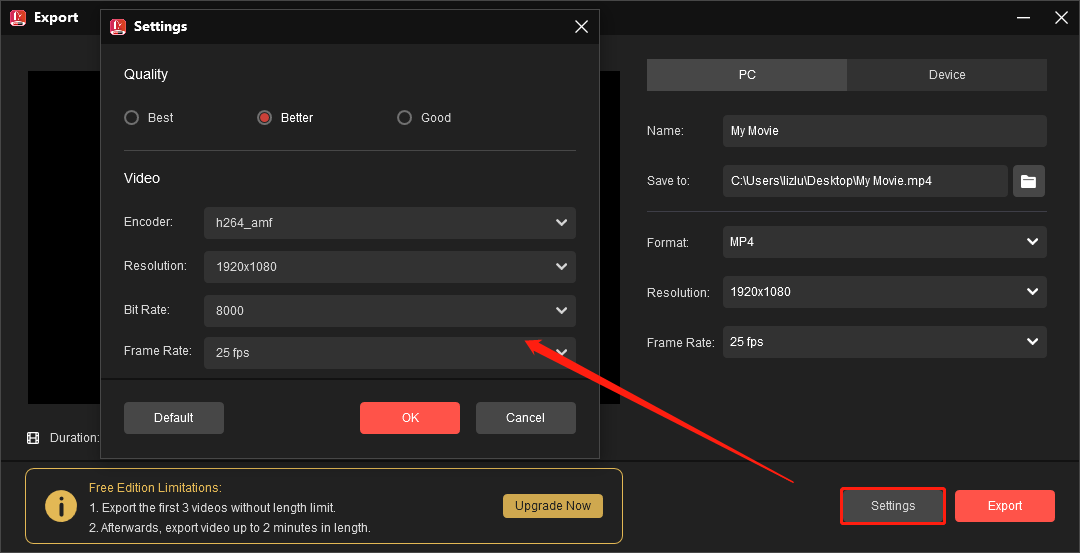Select the Better quality option
The width and height of the screenshot is (1080, 553).
(x=264, y=118)
